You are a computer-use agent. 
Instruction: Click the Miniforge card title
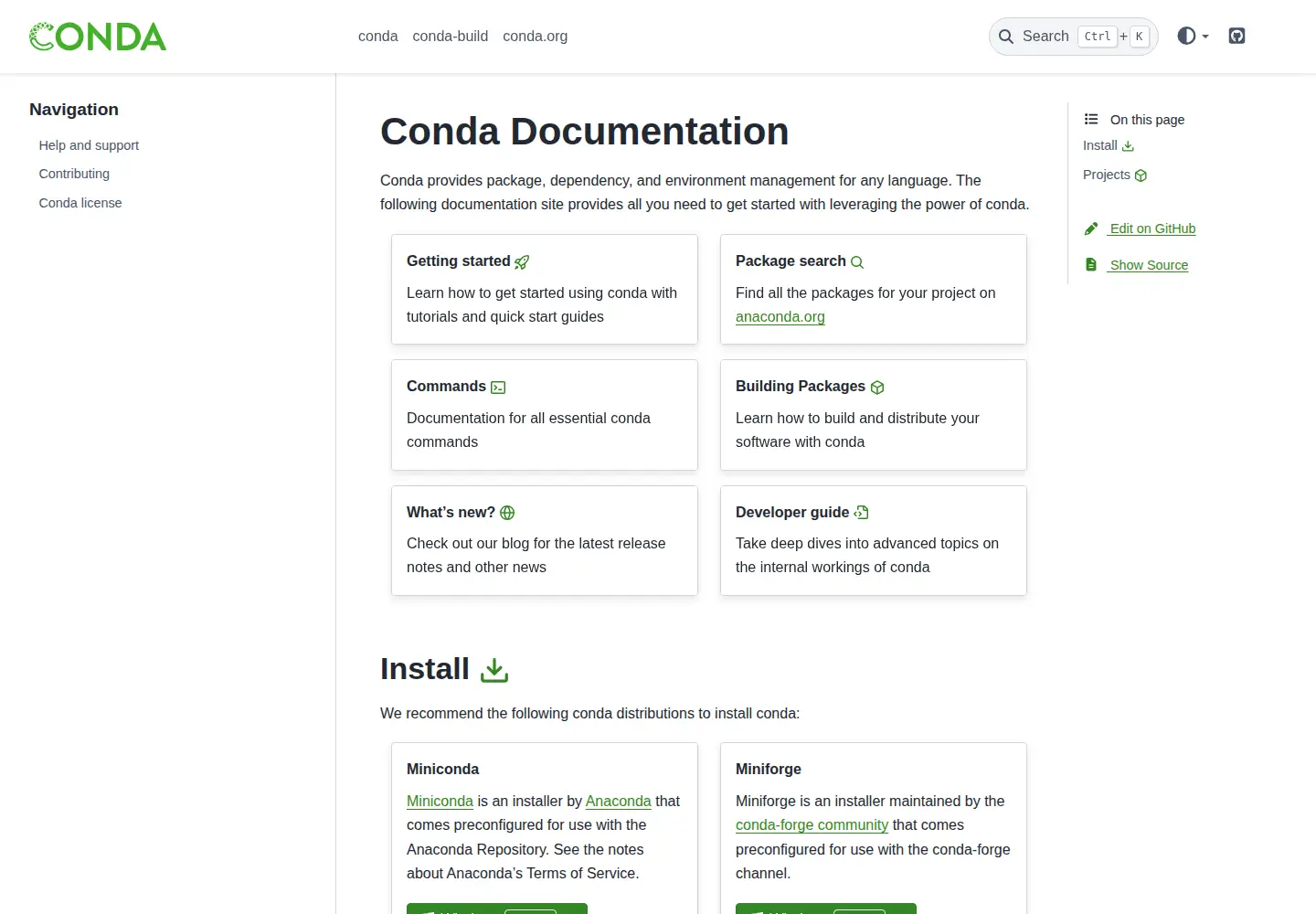tap(769, 770)
